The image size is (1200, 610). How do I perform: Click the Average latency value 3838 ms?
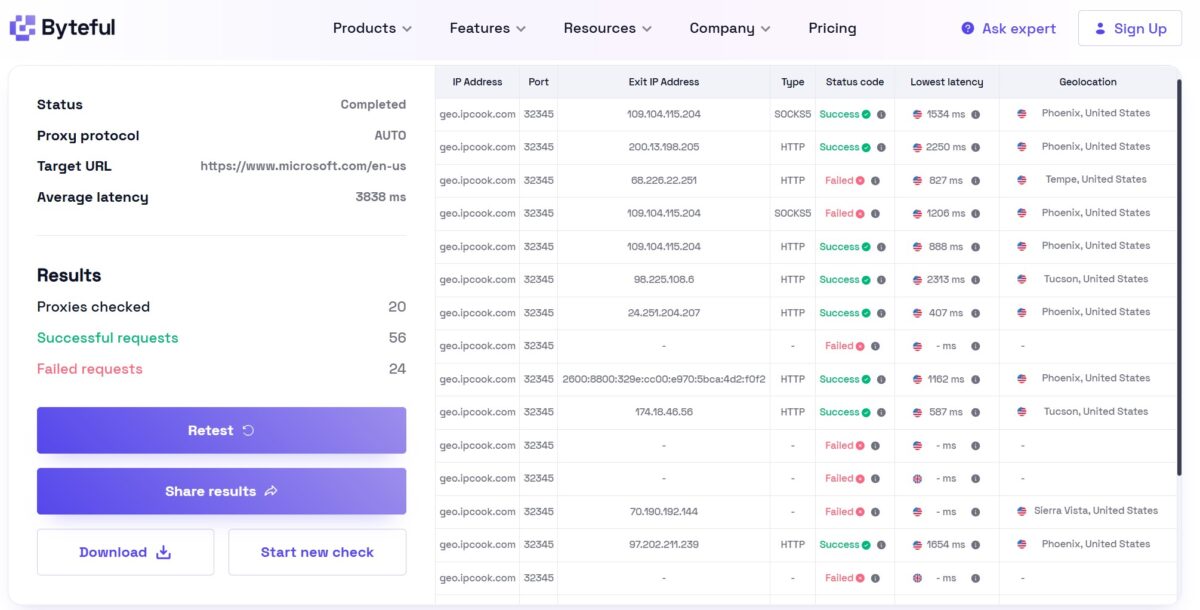coord(381,197)
